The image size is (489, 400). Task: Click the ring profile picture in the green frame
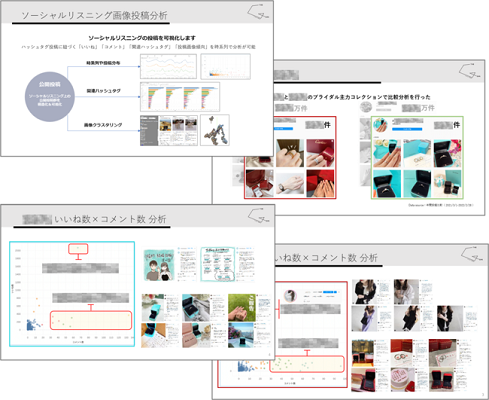380,126
